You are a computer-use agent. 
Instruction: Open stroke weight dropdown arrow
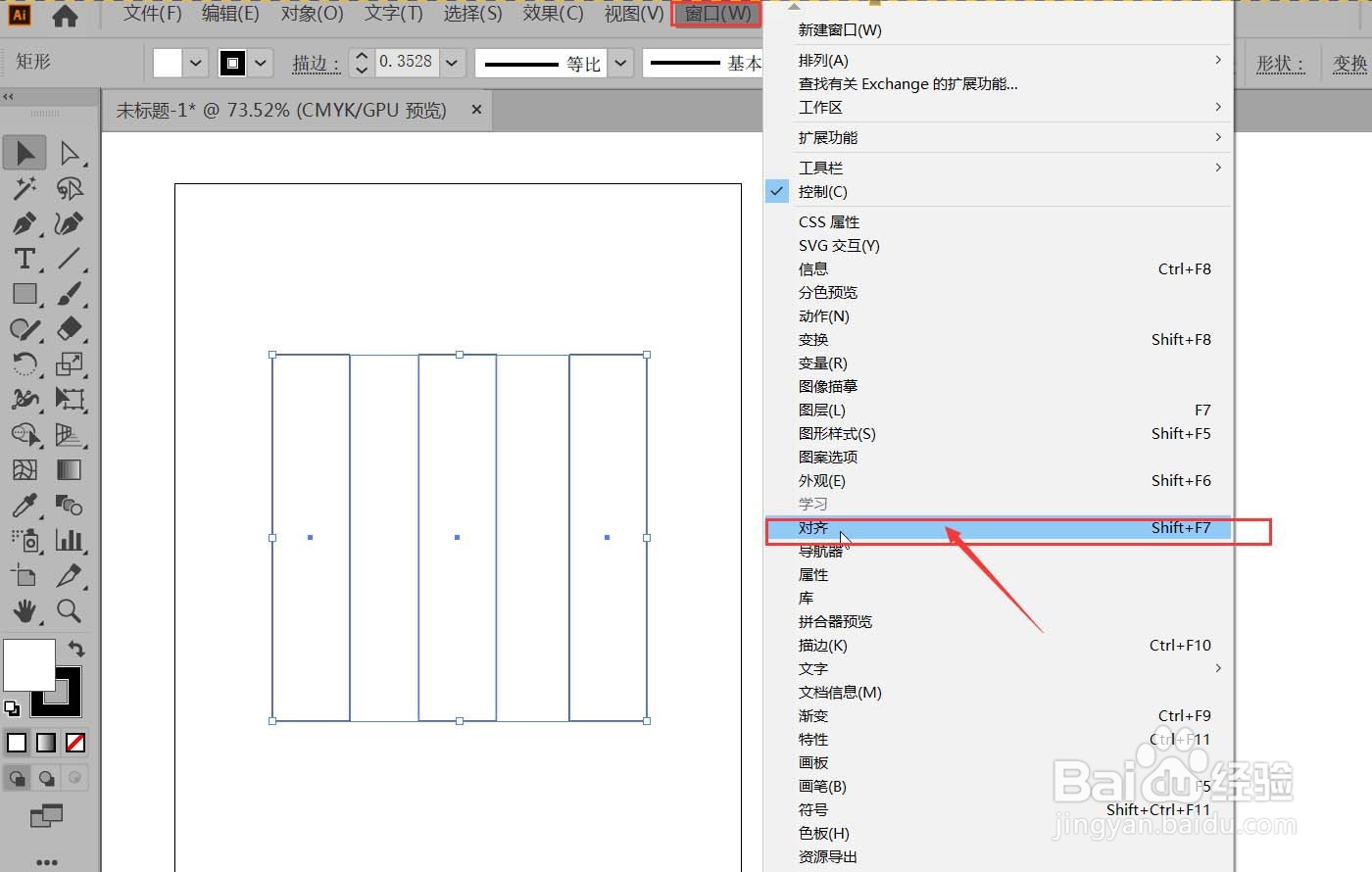coord(452,63)
